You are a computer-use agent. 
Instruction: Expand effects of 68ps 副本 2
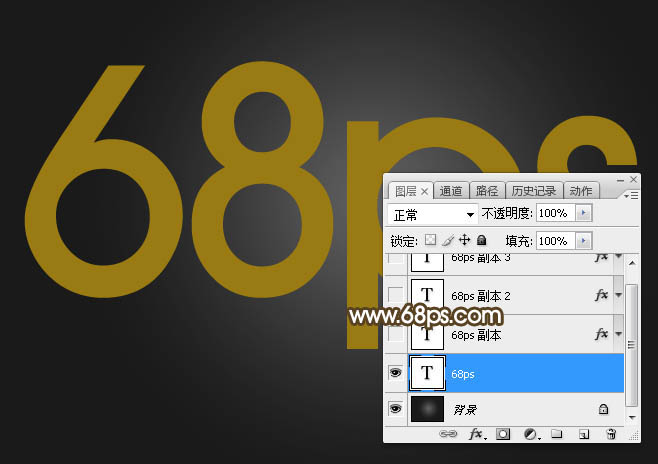(x=619, y=295)
